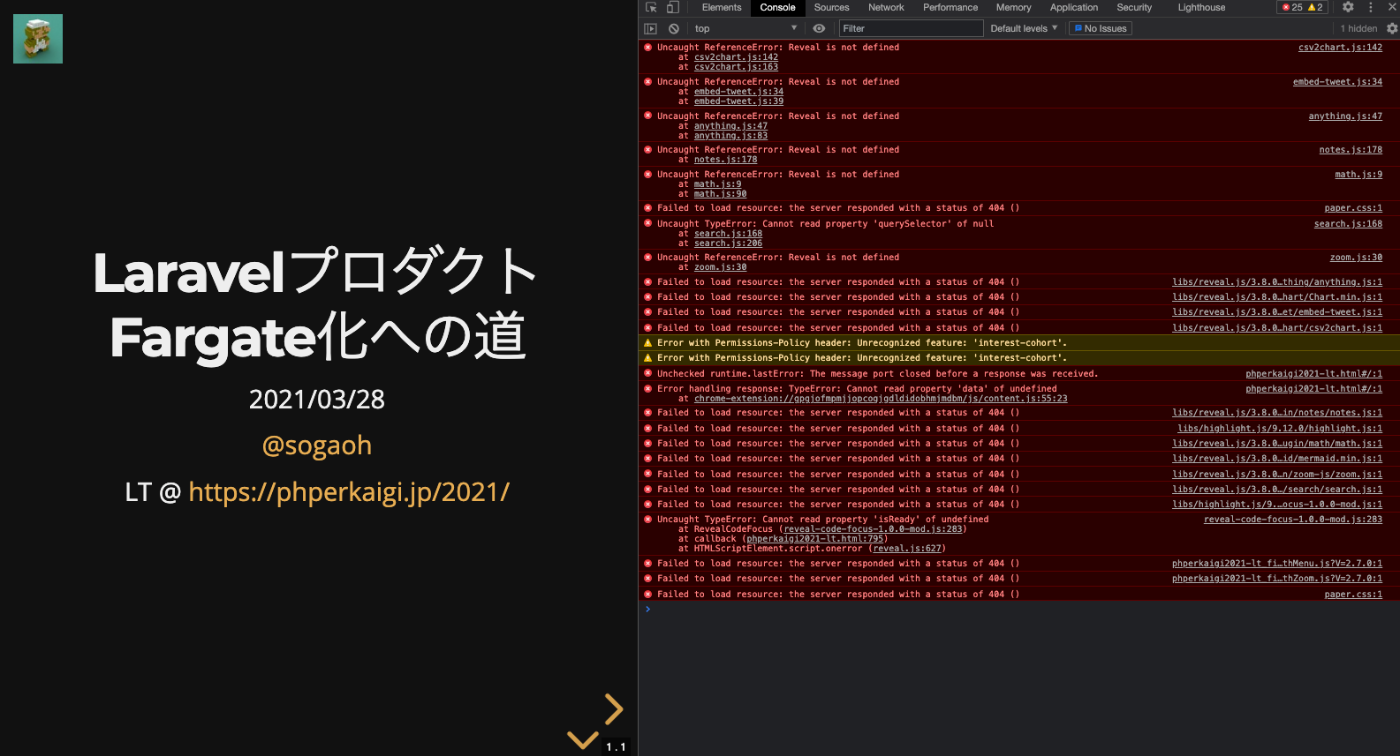This screenshot has width=1400, height=756.
Task: Open stack trace link csv2chart.js:163
Action: [x=736, y=67]
